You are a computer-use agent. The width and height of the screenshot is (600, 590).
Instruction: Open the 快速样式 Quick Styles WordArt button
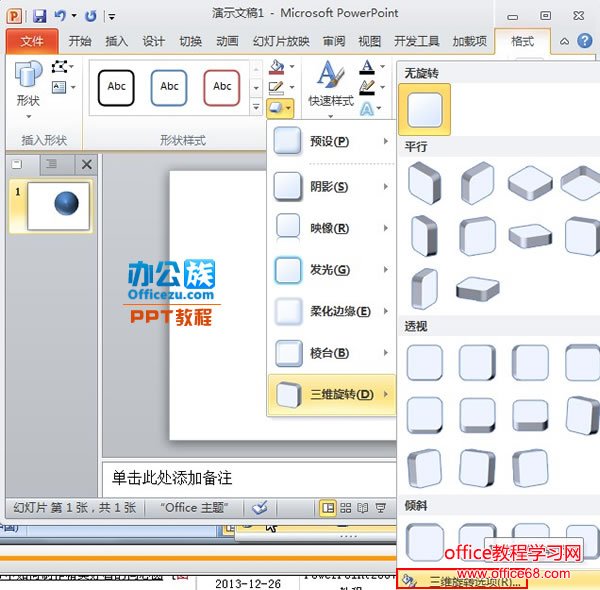[331, 89]
